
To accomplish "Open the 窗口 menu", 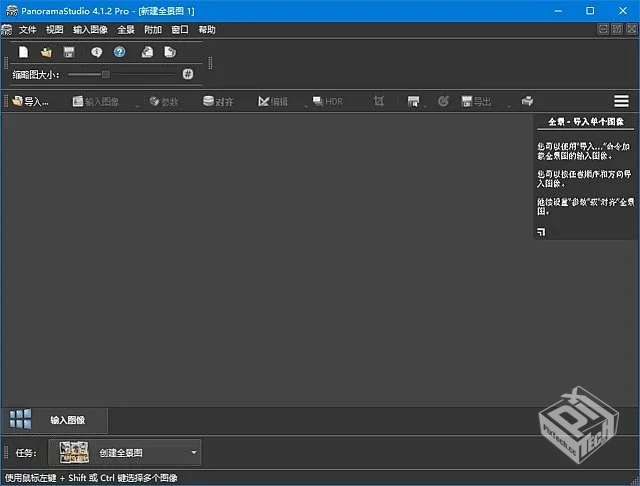I will 180,30.
